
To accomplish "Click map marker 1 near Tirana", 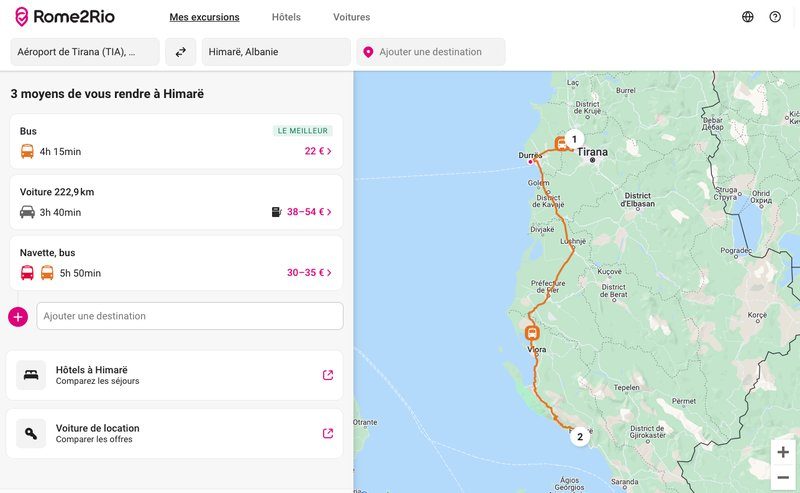I will click(574, 139).
